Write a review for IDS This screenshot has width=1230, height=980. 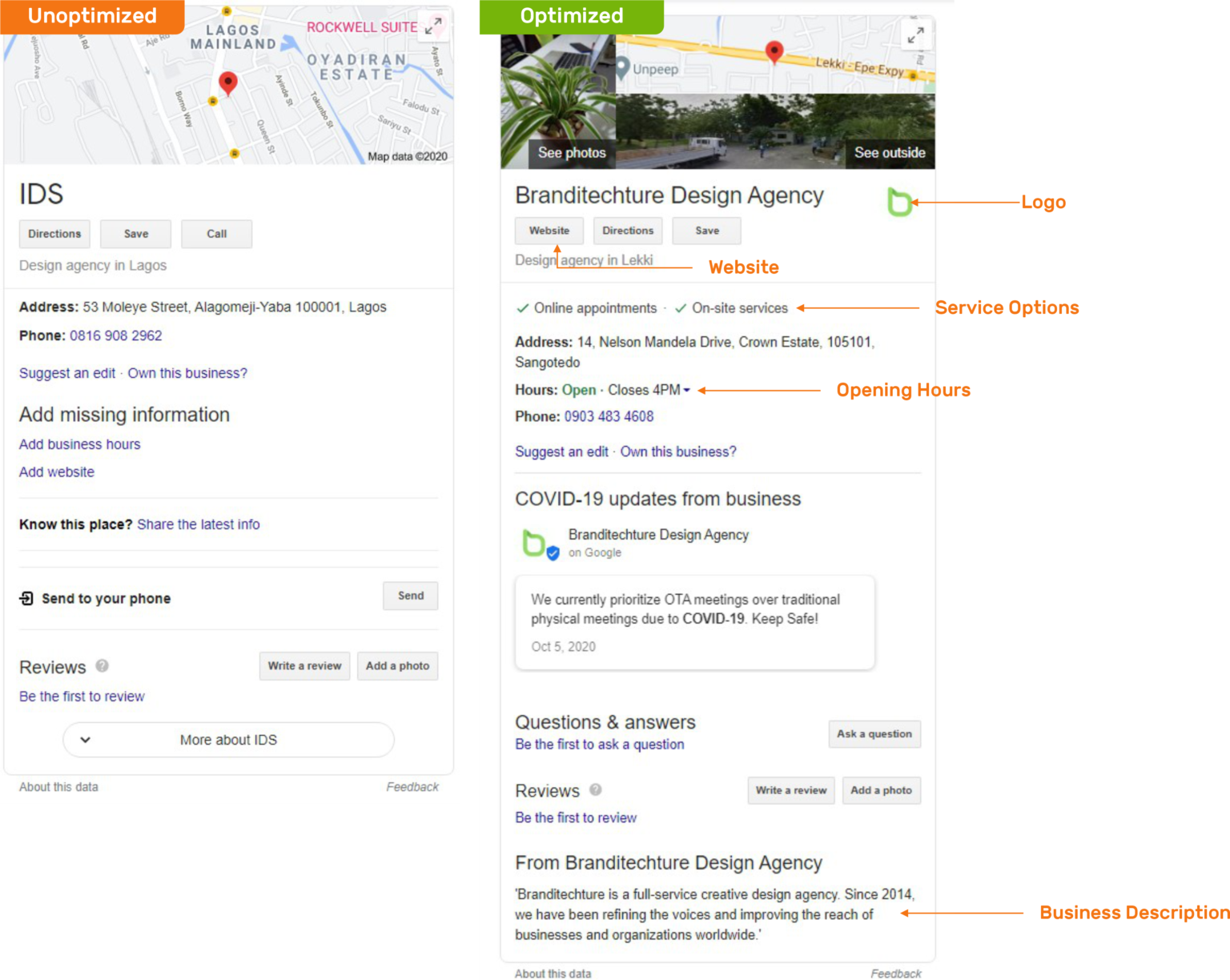click(304, 666)
